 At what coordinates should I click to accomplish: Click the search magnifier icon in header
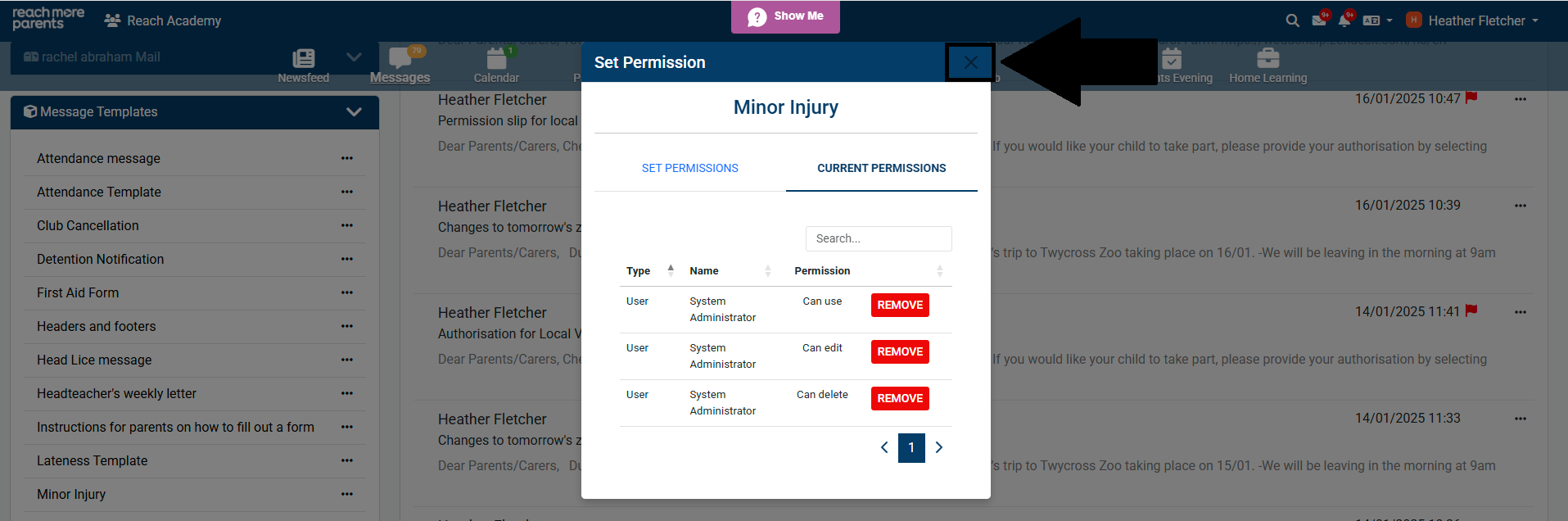pos(1292,20)
